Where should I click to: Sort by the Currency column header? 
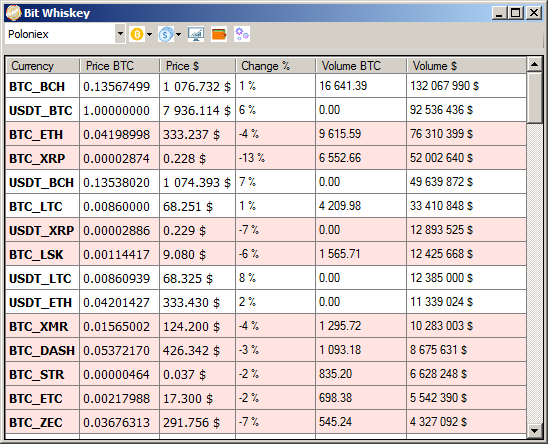(x=43, y=66)
